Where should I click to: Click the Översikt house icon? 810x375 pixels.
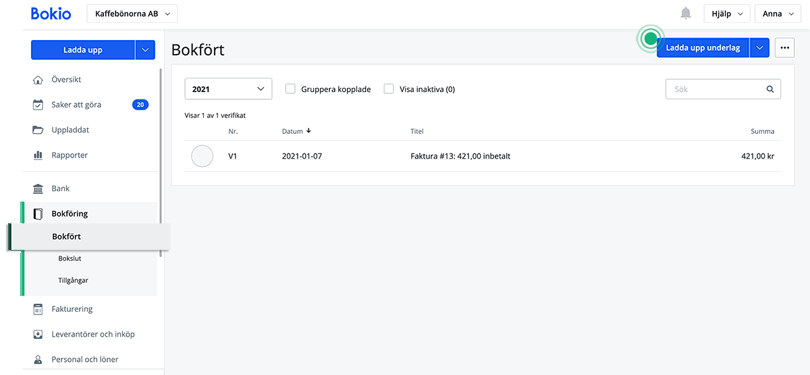tap(38, 80)
